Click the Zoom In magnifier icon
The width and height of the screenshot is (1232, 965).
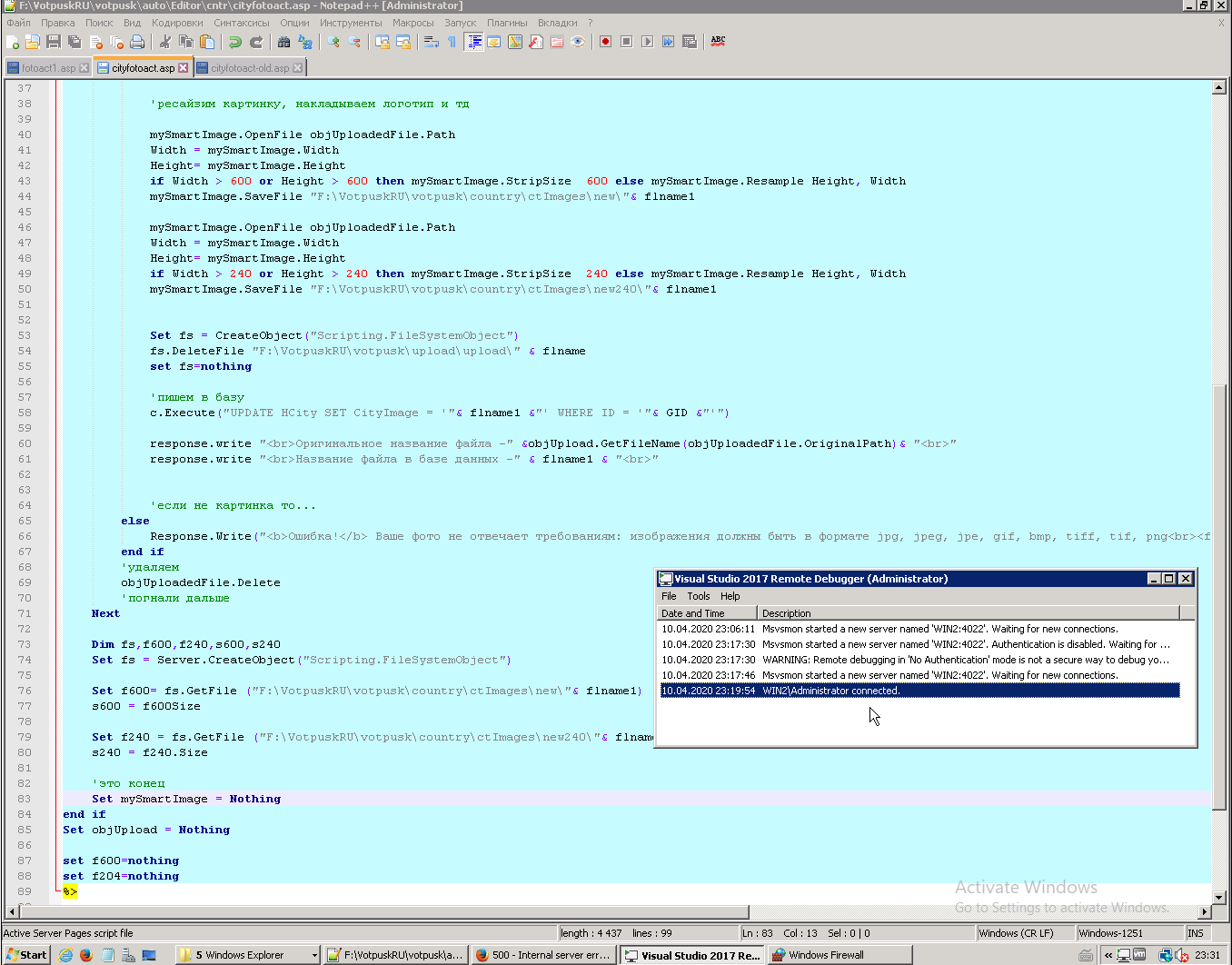[x=333, y=42]
